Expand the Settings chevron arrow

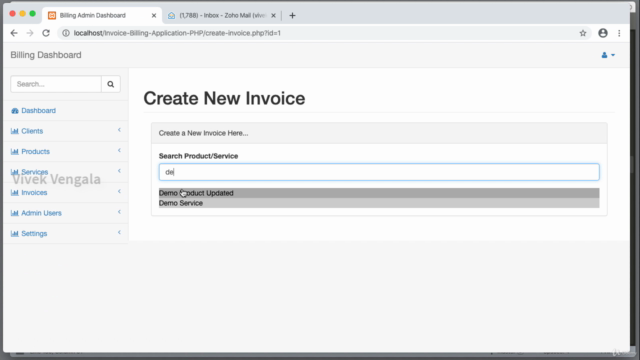(x=119, y=232)
